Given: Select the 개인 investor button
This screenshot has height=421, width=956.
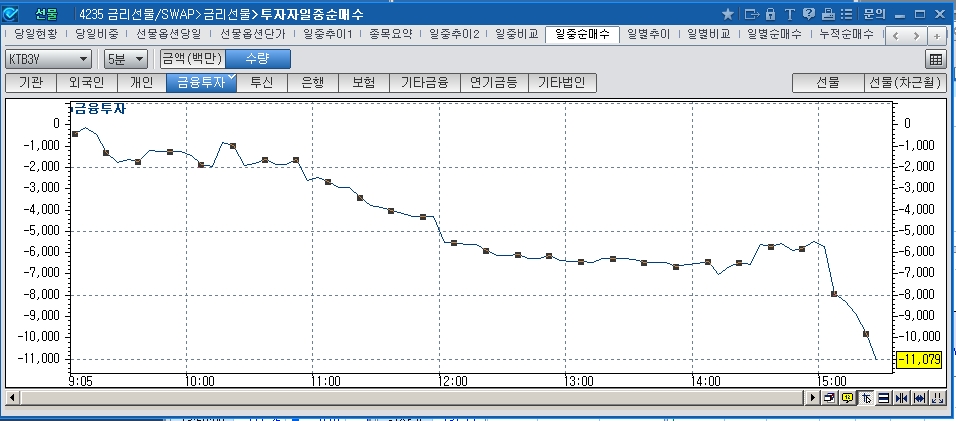Looking at the screenshot, I should tap(141, 82).
